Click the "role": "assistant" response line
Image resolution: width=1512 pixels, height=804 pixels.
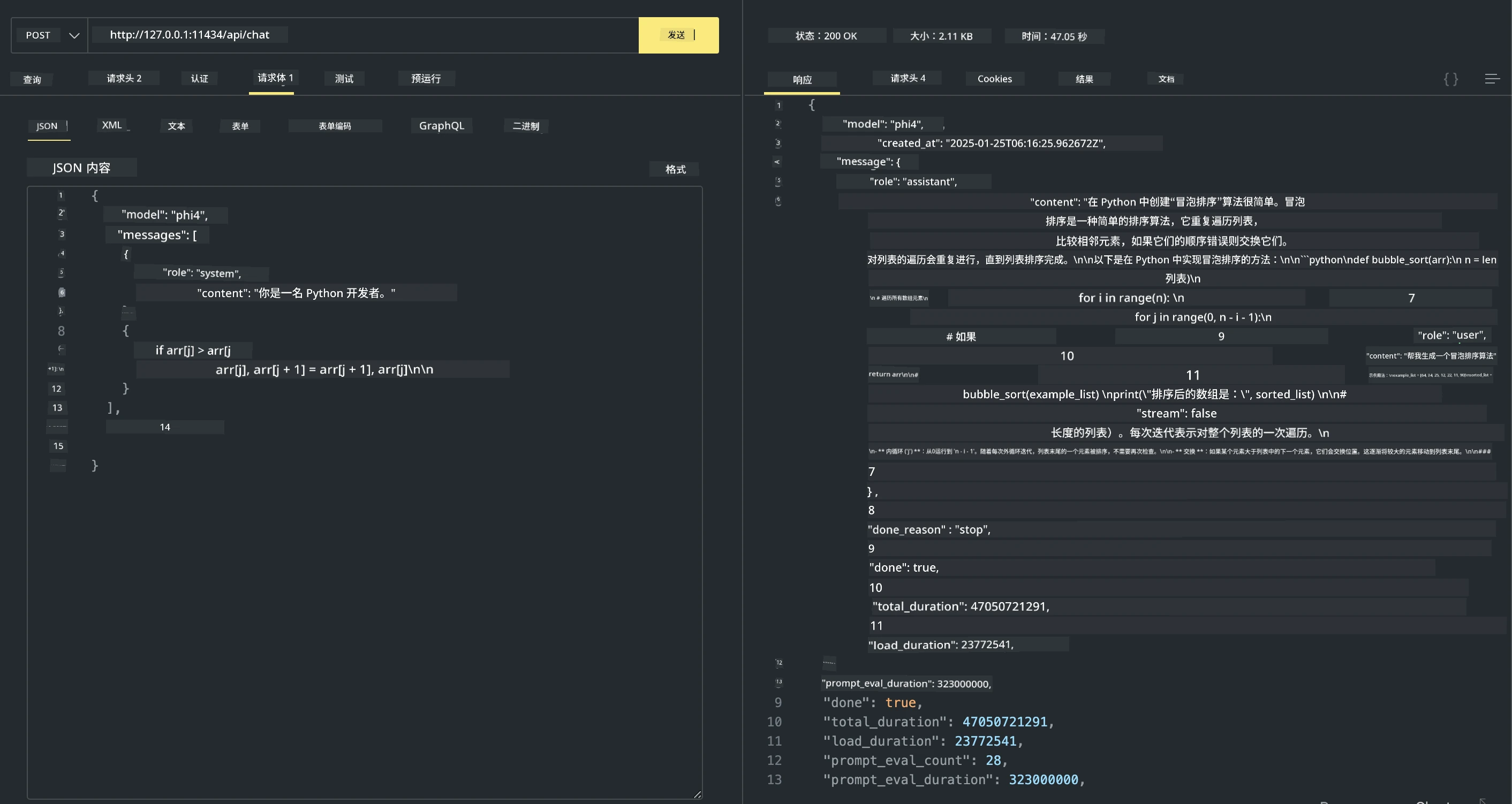[913, 182]
